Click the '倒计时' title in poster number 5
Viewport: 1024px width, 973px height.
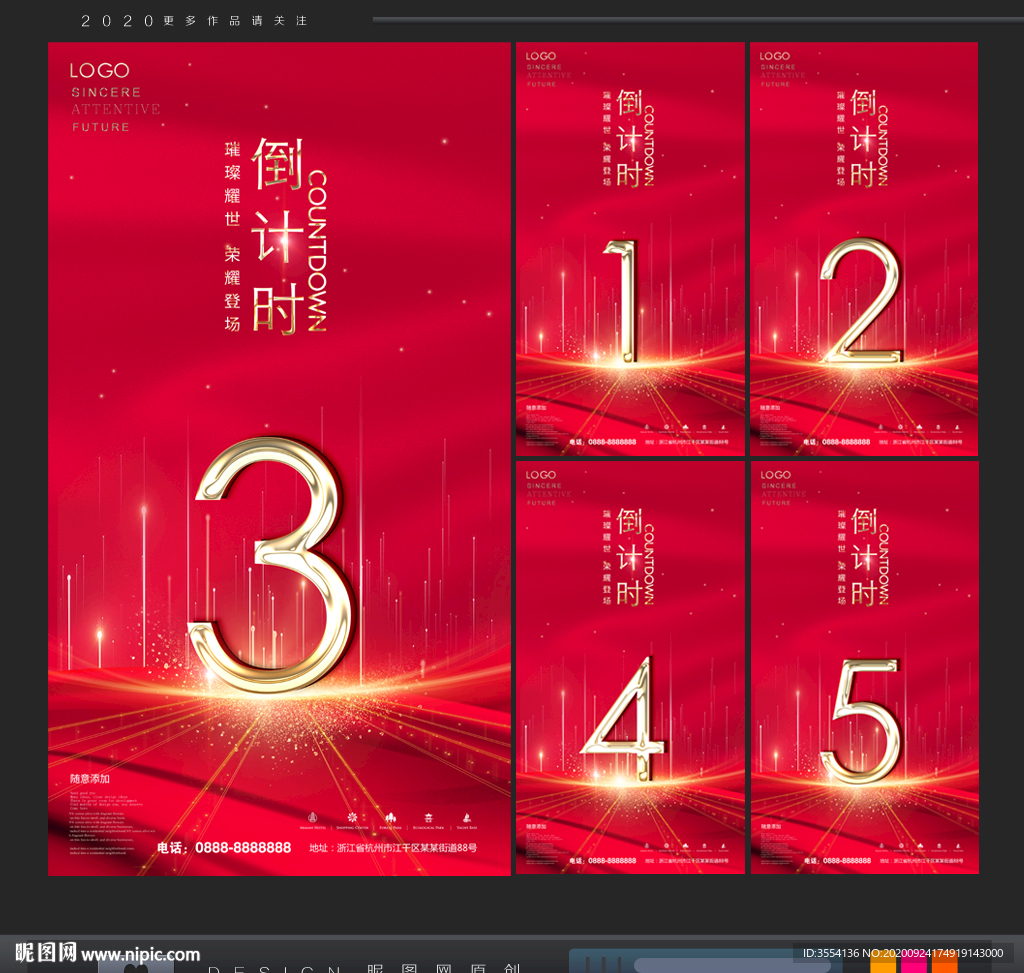[864, 557]
